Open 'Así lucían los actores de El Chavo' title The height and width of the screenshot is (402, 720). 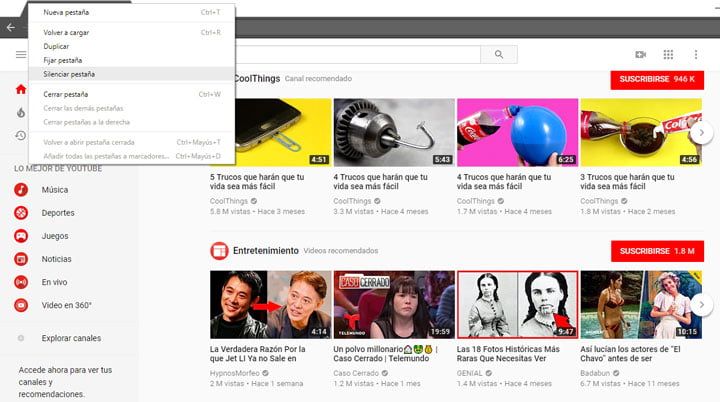point(630,354)
